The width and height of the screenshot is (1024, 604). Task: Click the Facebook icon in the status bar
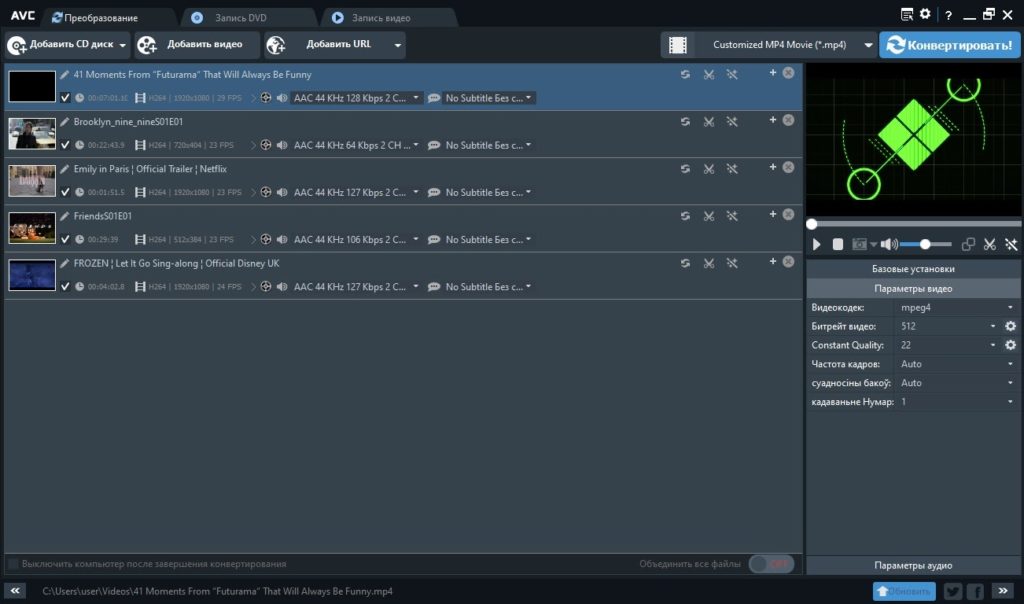[x=974, y=591]
